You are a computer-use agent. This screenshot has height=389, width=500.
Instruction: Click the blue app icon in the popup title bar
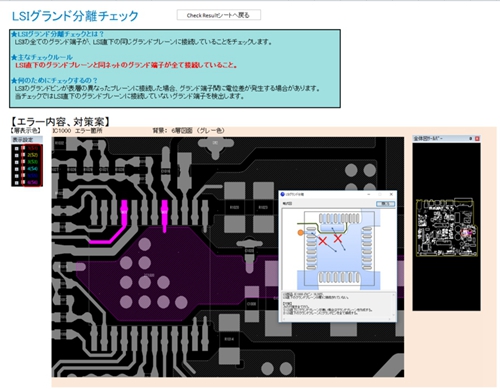click(282, 194)
